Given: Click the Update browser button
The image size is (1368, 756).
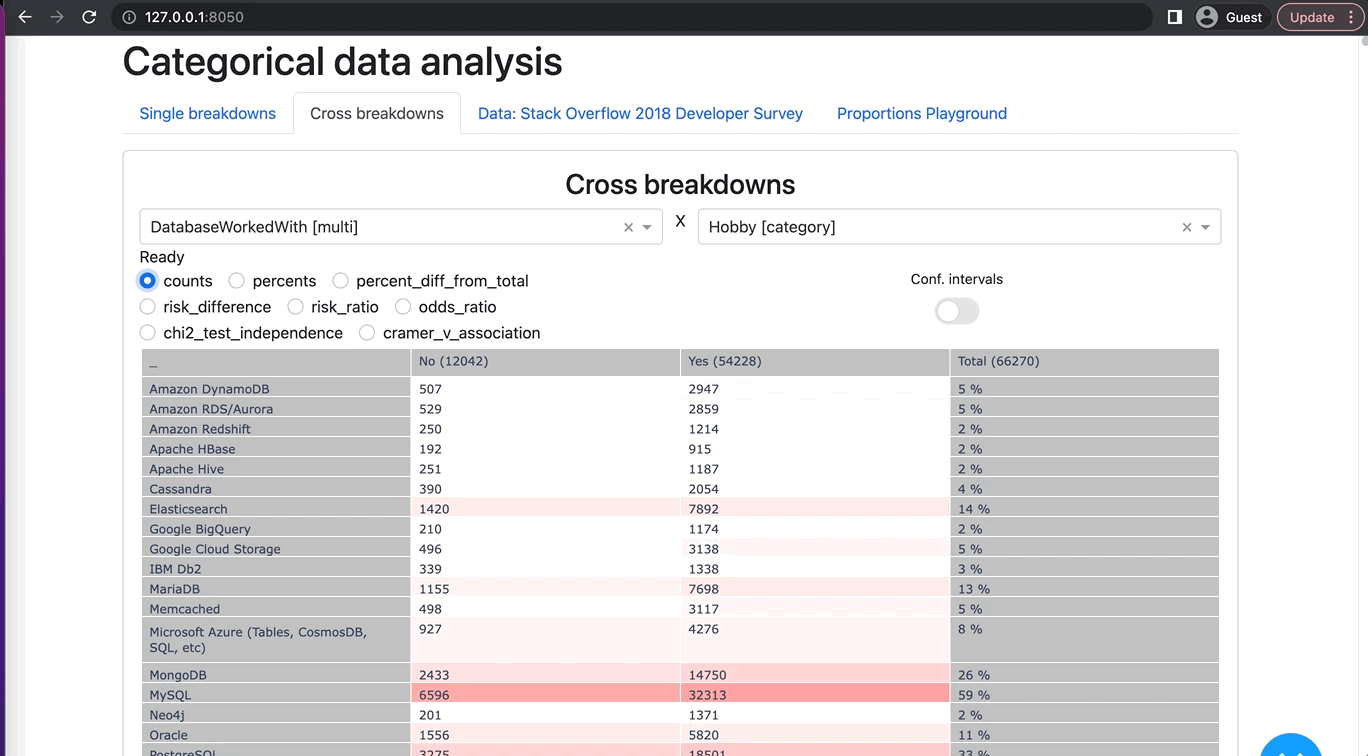Looking at the screenshot, I should coord(1320,17).
